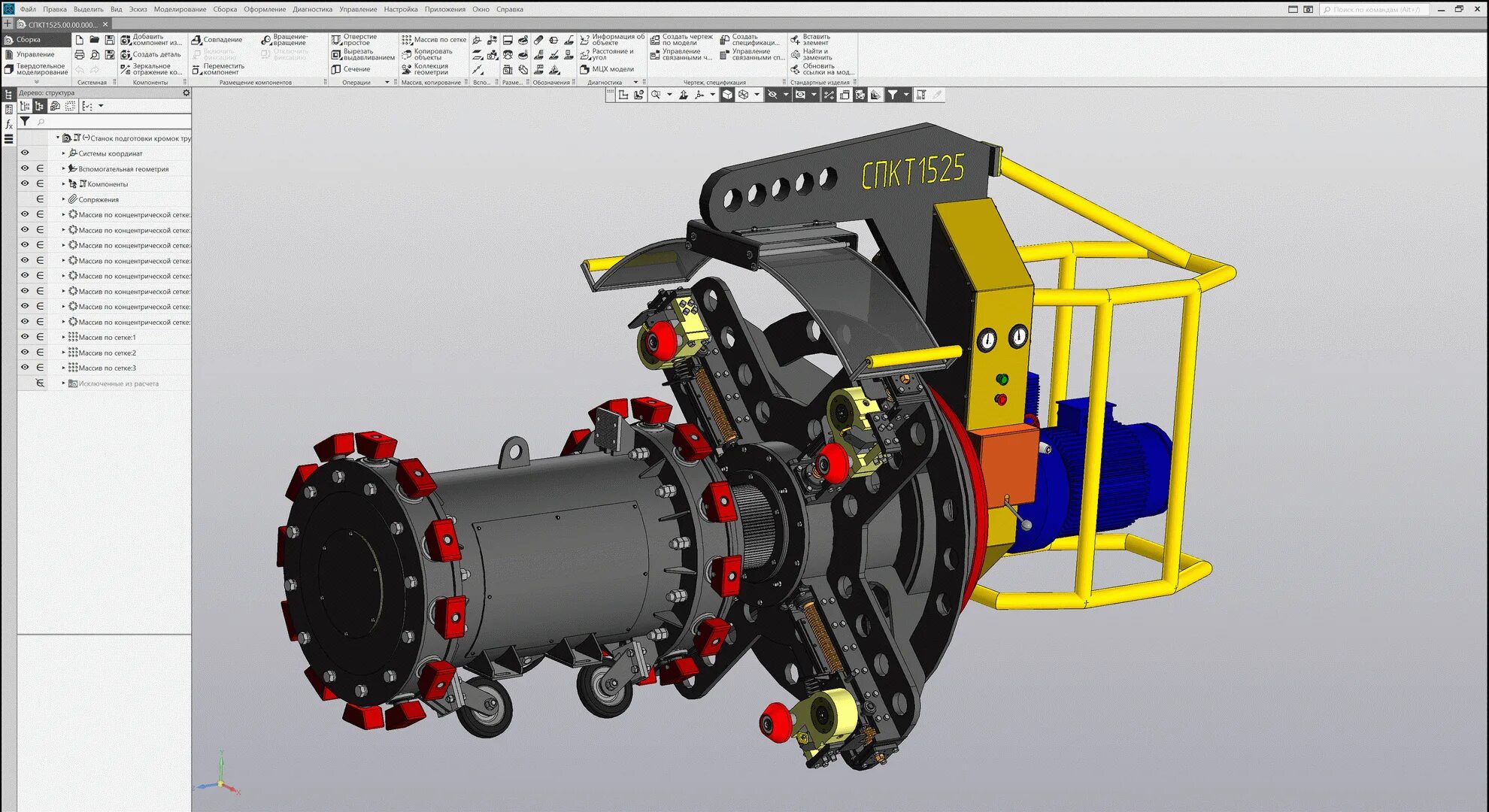Expand the Компоненты tree node
Viewport: 1489px width, 812px height.
pyautogui.click(x=63, y=183)
